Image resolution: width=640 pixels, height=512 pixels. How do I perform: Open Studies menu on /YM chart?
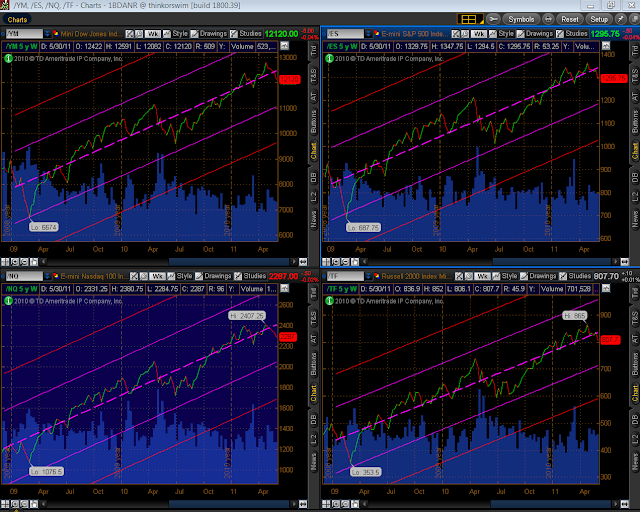(246, 33)
